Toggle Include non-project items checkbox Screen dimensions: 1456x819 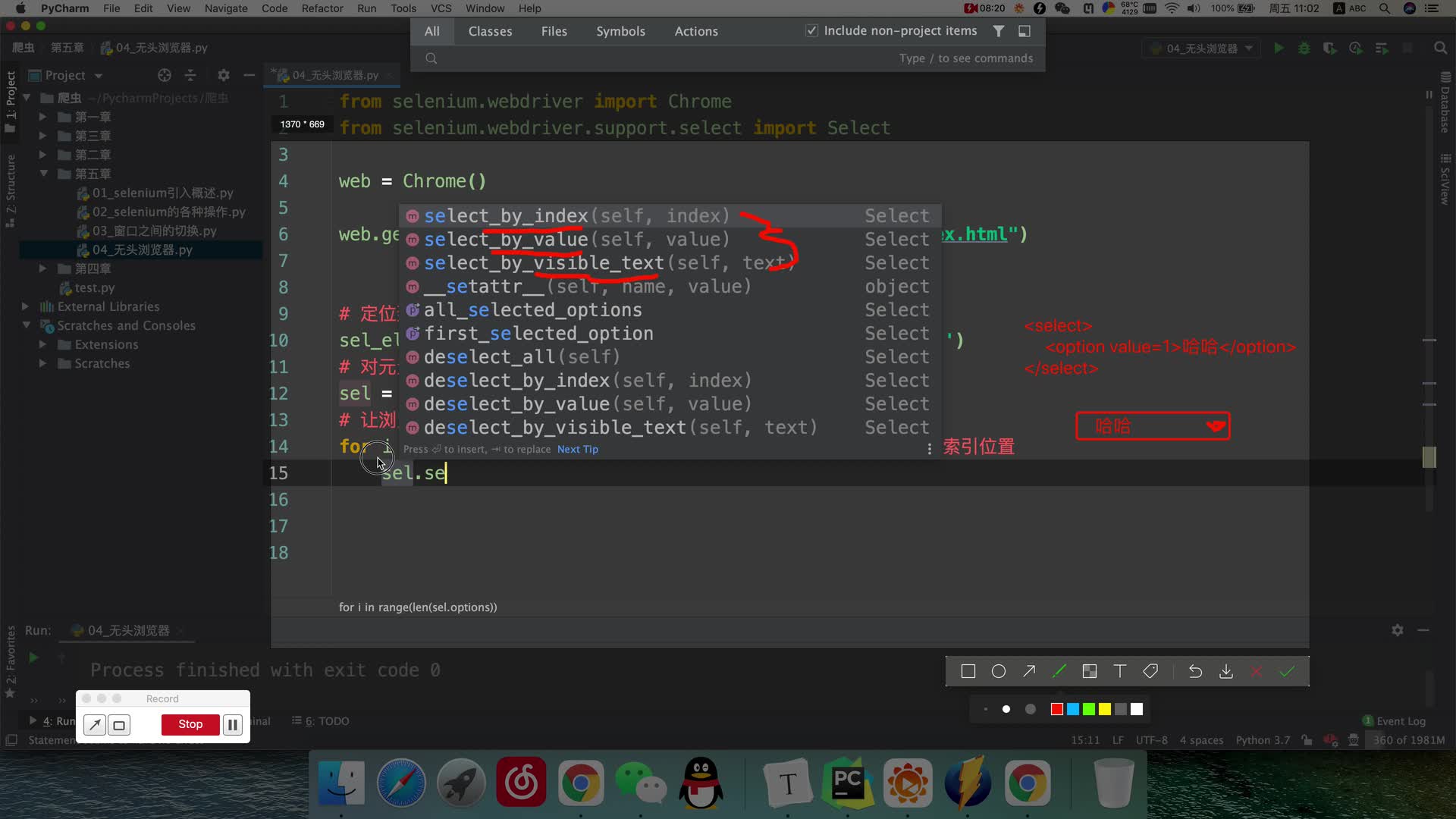pyautogui.click(x=811, y=31)
